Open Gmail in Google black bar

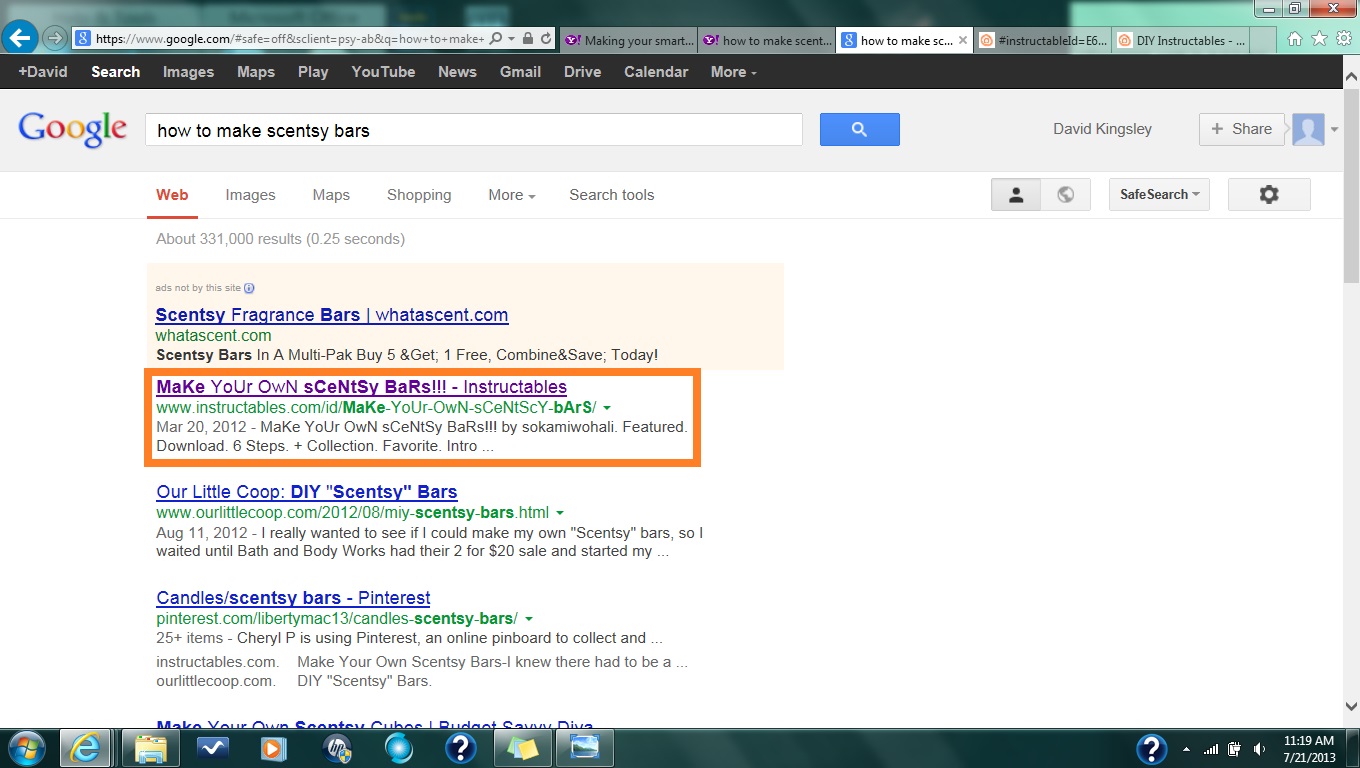tap(520, 72)
